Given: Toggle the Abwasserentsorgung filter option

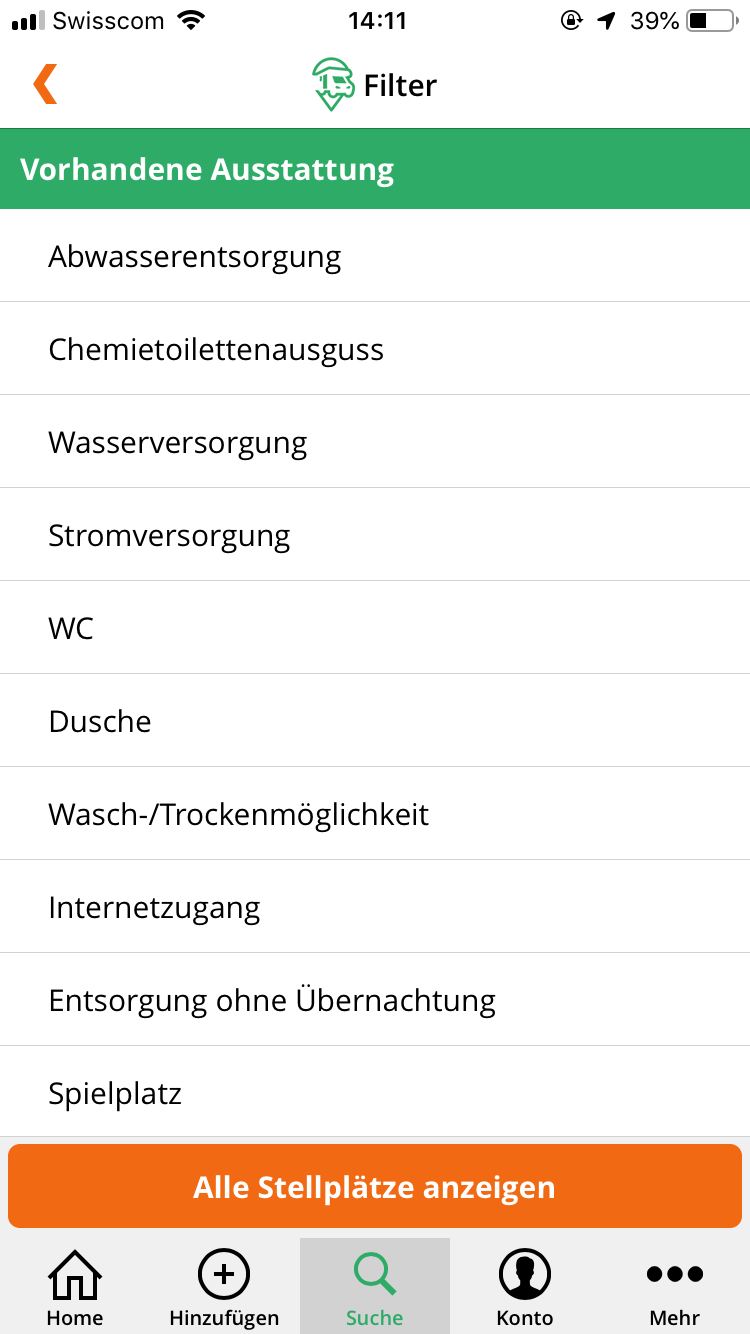Looking at the screenshot, I should [375, 256].
